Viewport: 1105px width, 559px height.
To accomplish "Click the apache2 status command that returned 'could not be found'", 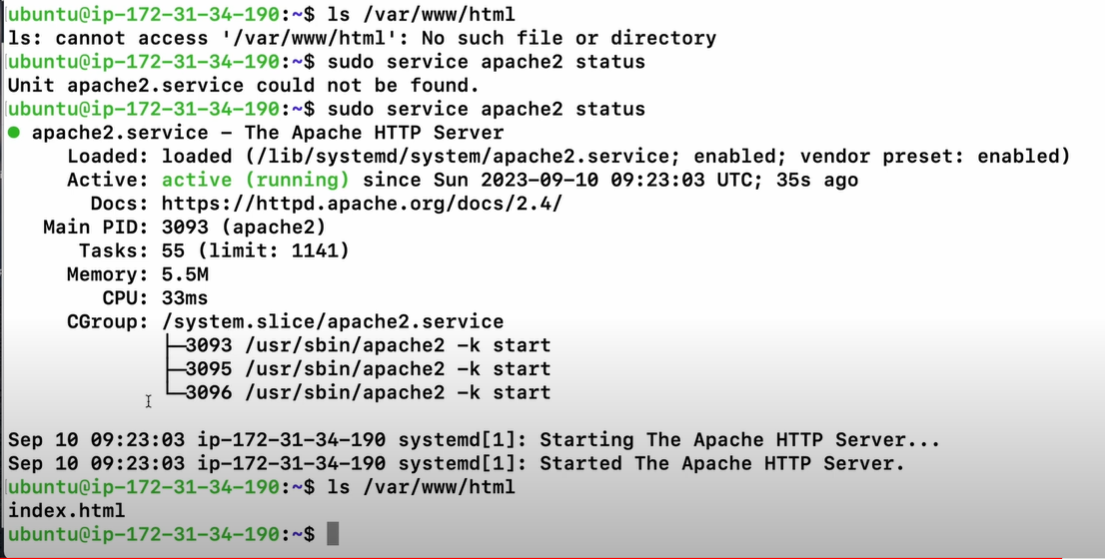I will [486, 61].
